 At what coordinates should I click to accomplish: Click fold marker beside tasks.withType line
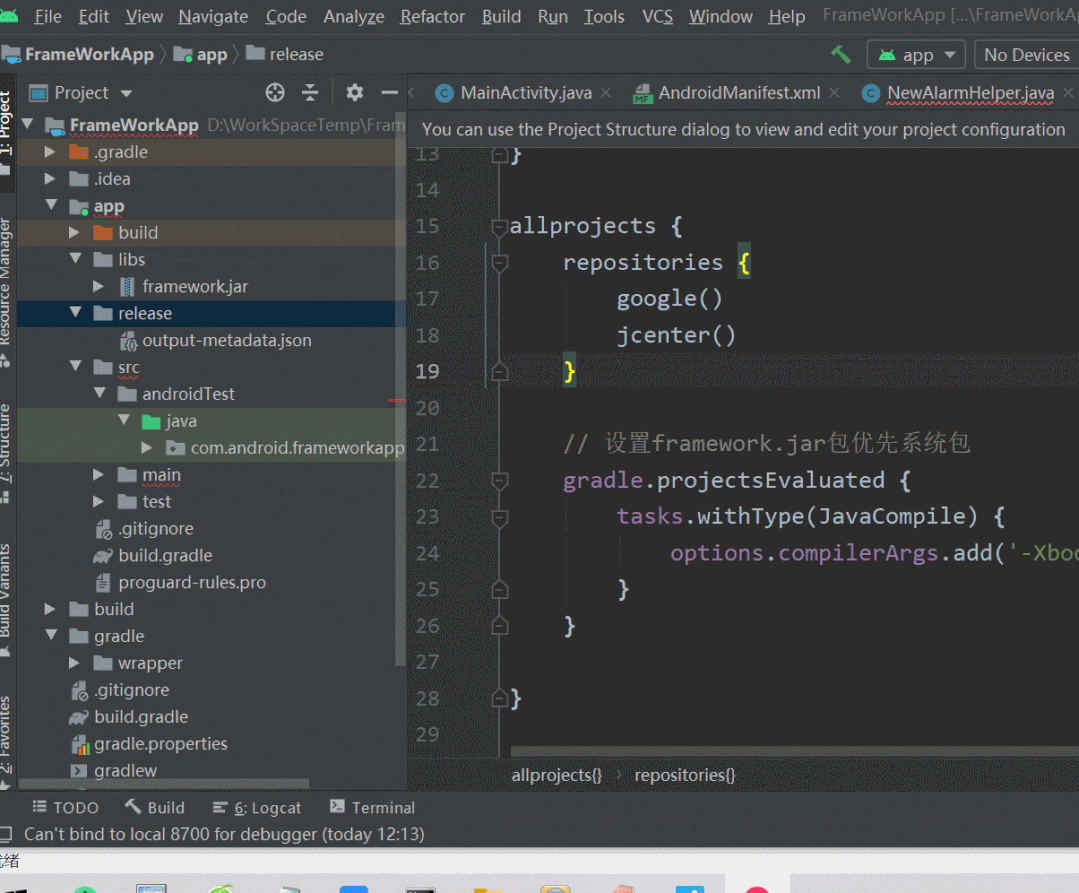pyautogui.click(x=500, y=517)
